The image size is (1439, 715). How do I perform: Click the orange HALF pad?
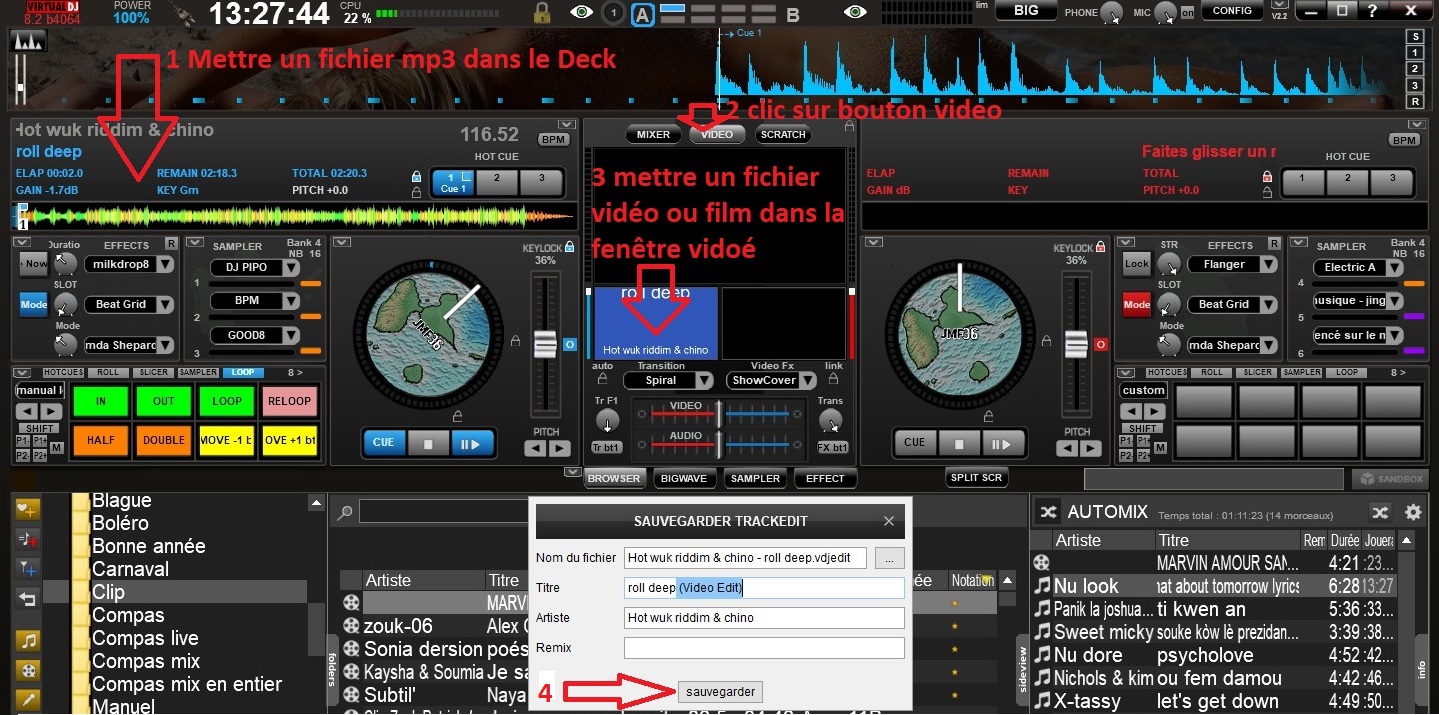tap(101, 440)
